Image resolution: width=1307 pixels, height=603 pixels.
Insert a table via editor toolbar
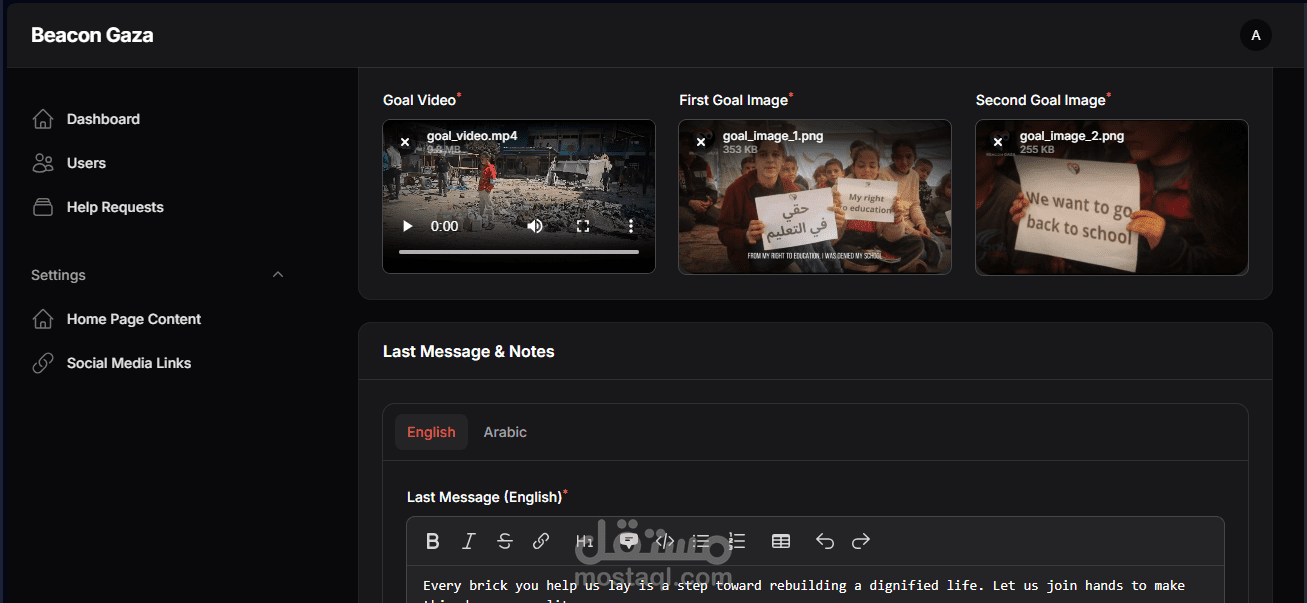(781, 541)
